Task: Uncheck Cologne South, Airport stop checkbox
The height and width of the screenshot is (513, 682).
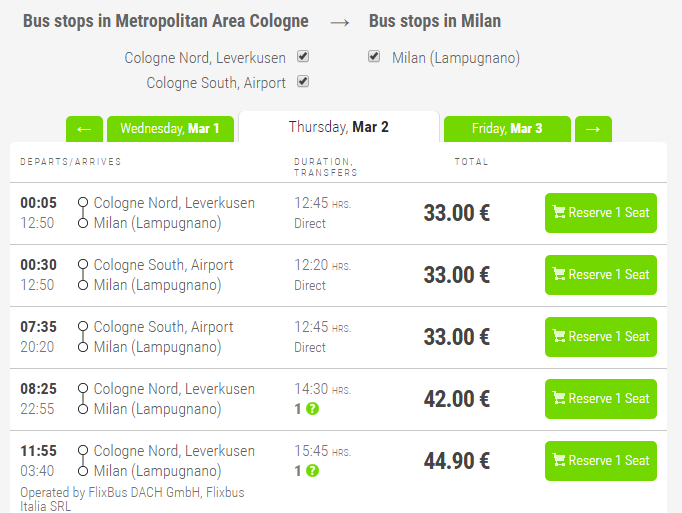Action: tap(303, 81)
